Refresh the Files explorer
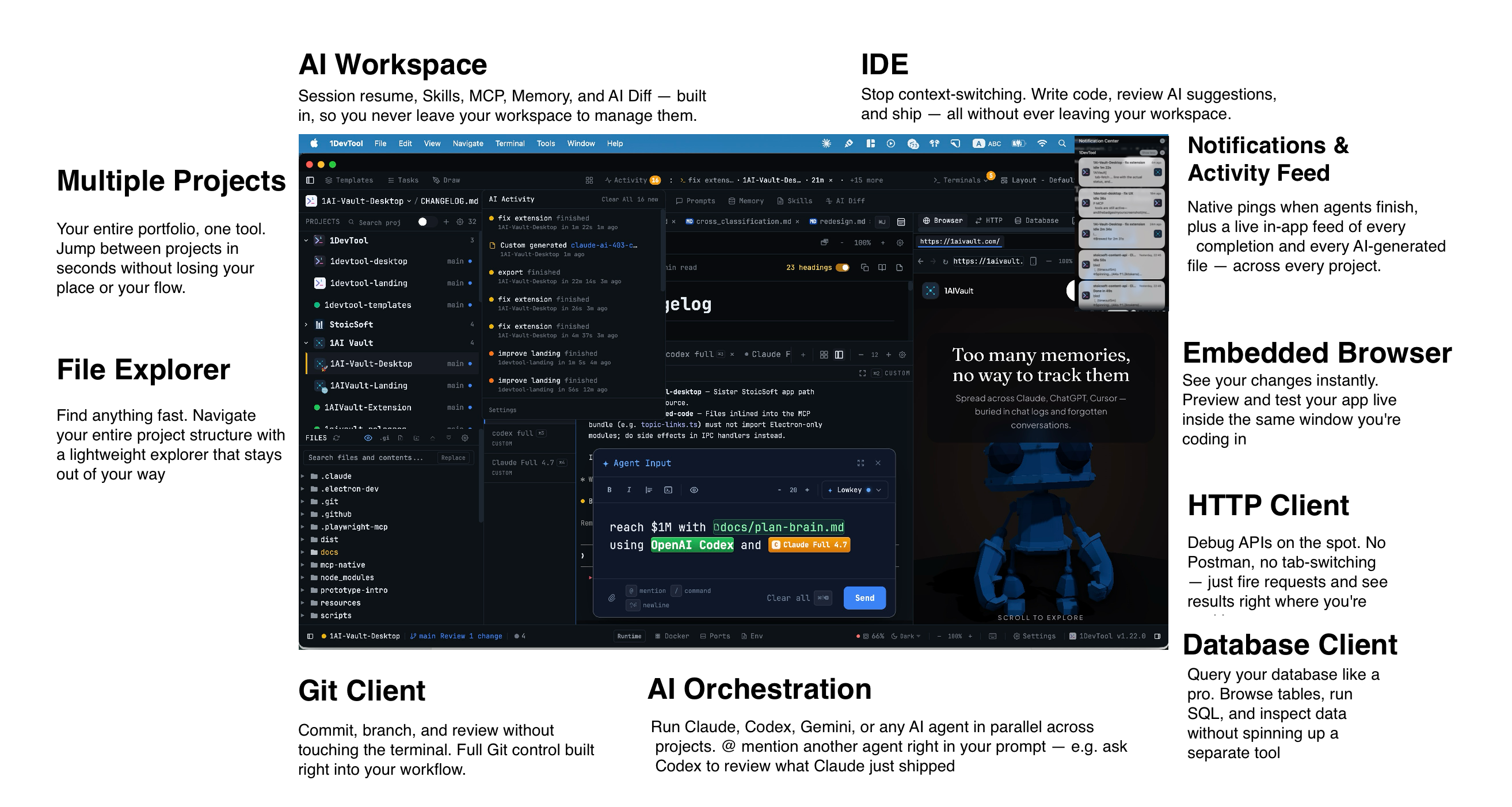Viewport: 1512px width, 807px height. tap(336, 438)
